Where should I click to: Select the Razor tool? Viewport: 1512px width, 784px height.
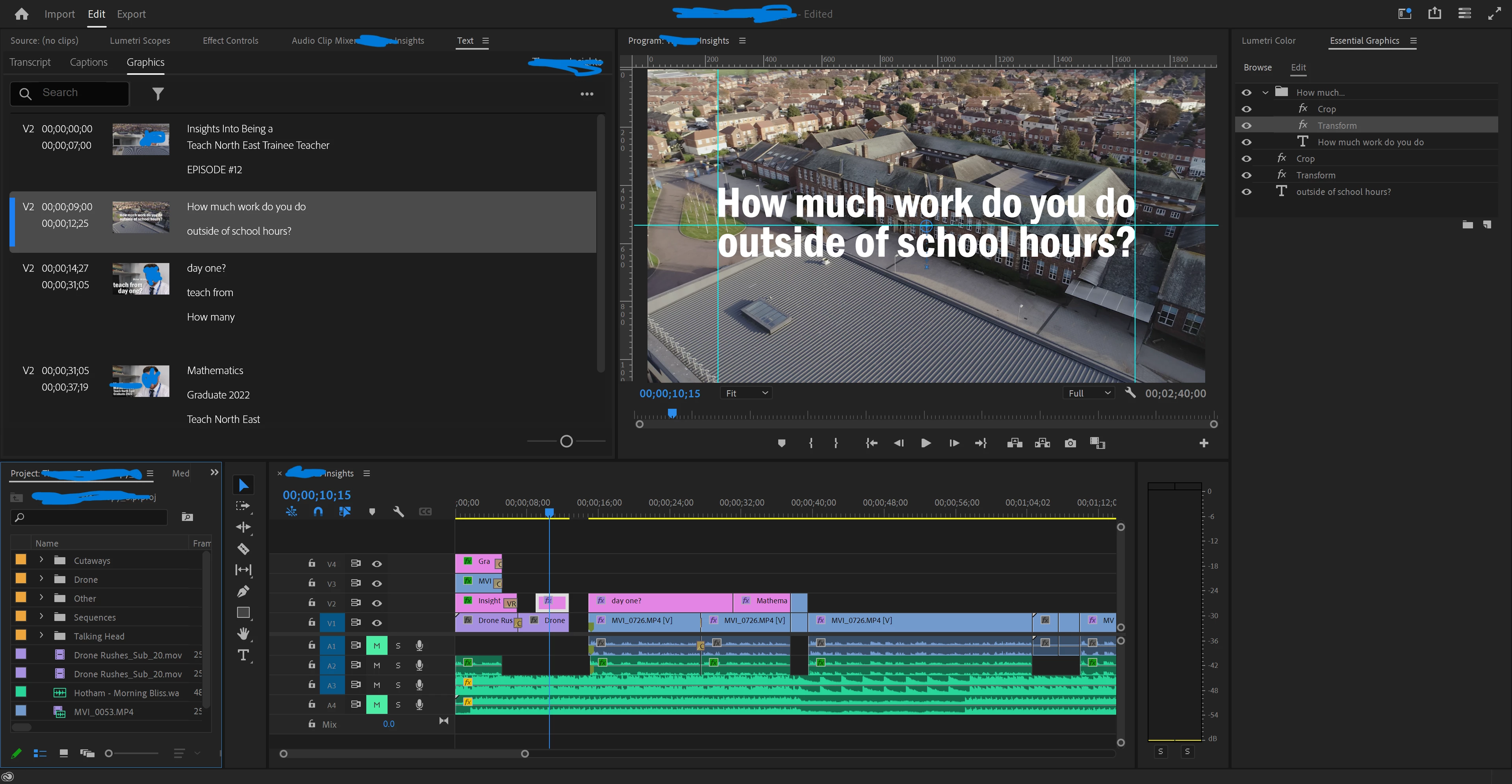tap(243, 549)
